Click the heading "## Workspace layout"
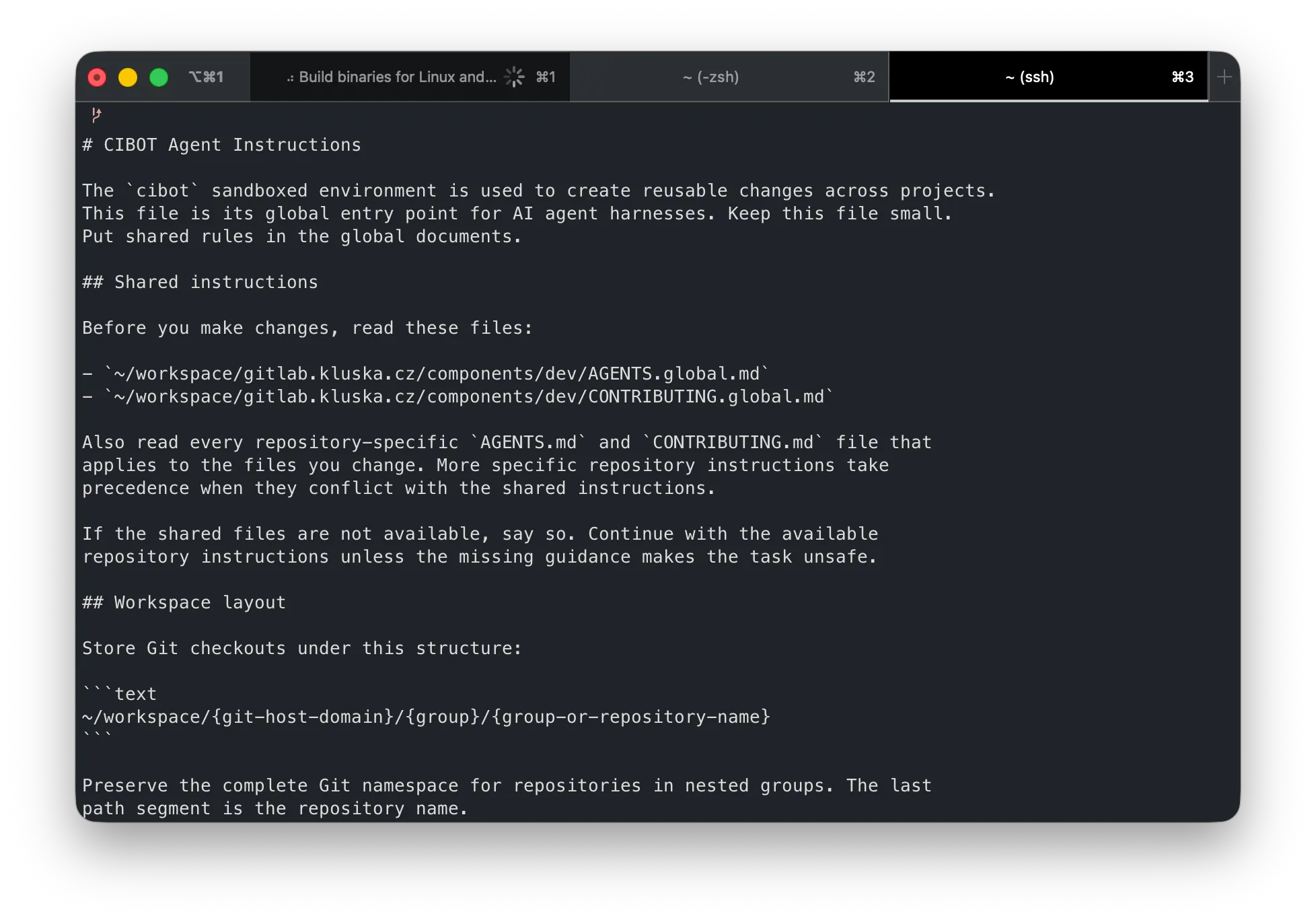This screenshot has width=1316, height=922. click(184, 602)
